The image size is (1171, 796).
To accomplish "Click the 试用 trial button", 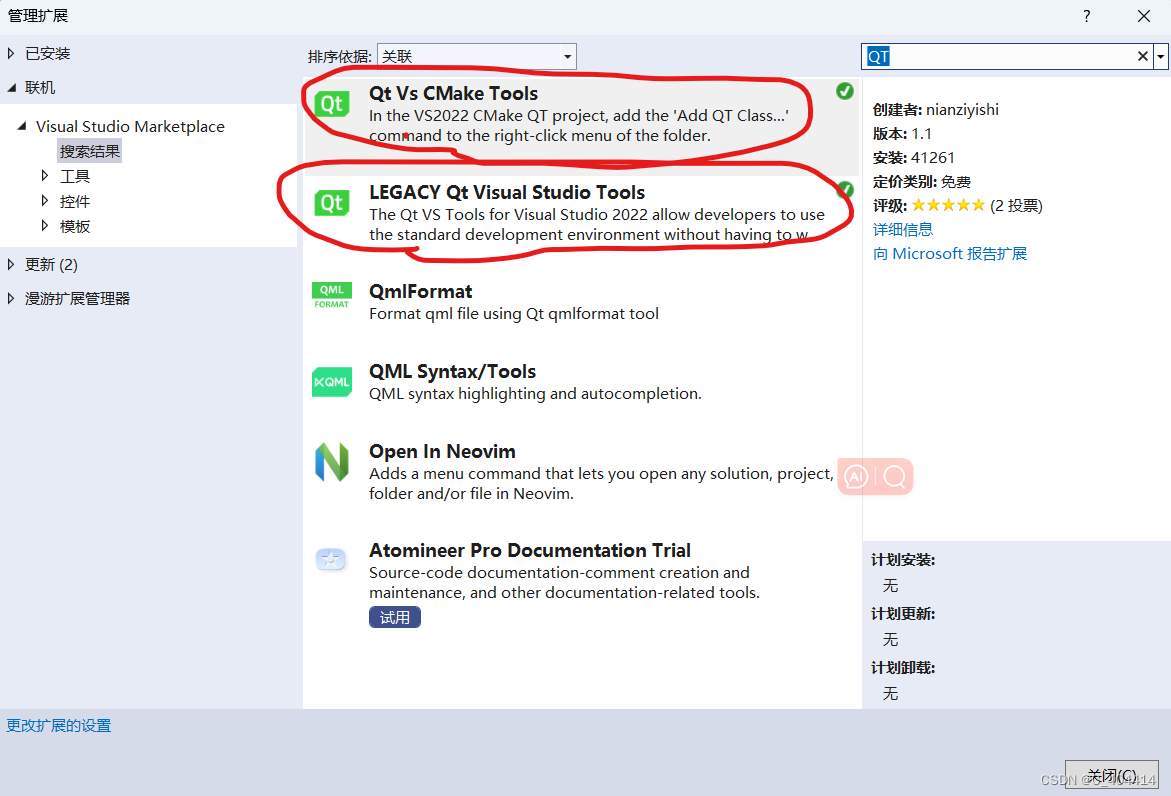I will click(394, 617).
